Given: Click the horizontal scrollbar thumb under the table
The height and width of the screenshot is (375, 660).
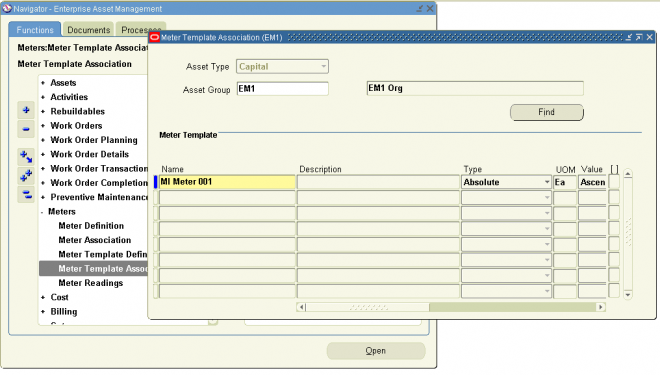Looking at the screenshot, I should pos(368,307).
